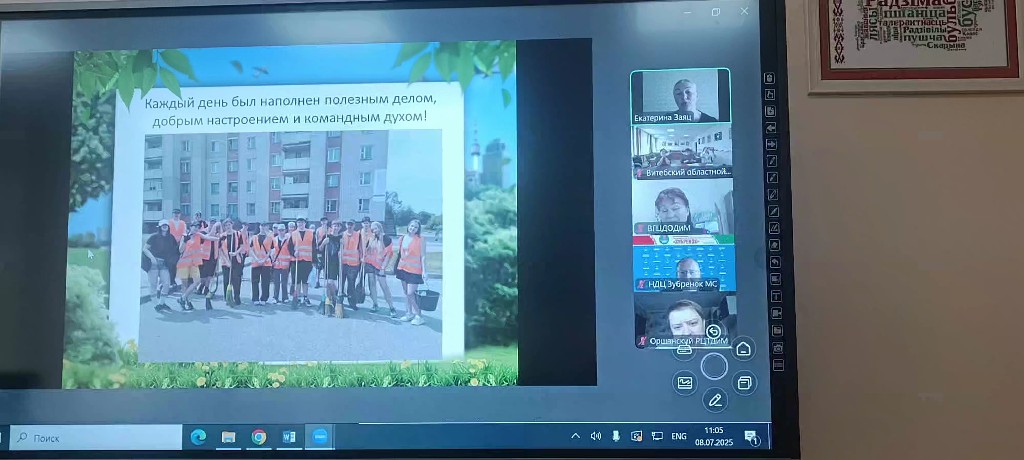Switch to Word in the taskbar

pyautogui.click(x=290, y=437)
